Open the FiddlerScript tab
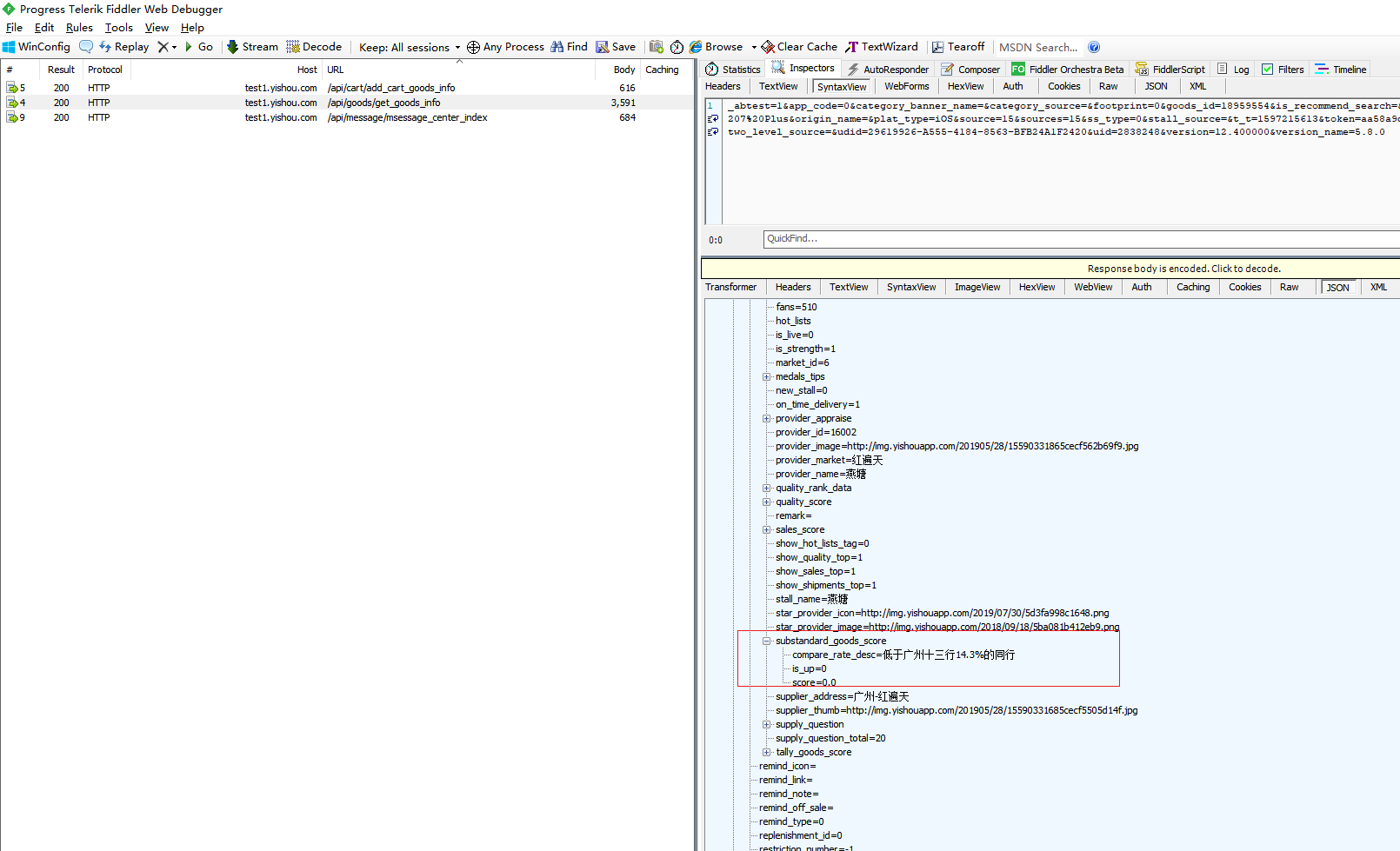 click(x=1170, y=70)
